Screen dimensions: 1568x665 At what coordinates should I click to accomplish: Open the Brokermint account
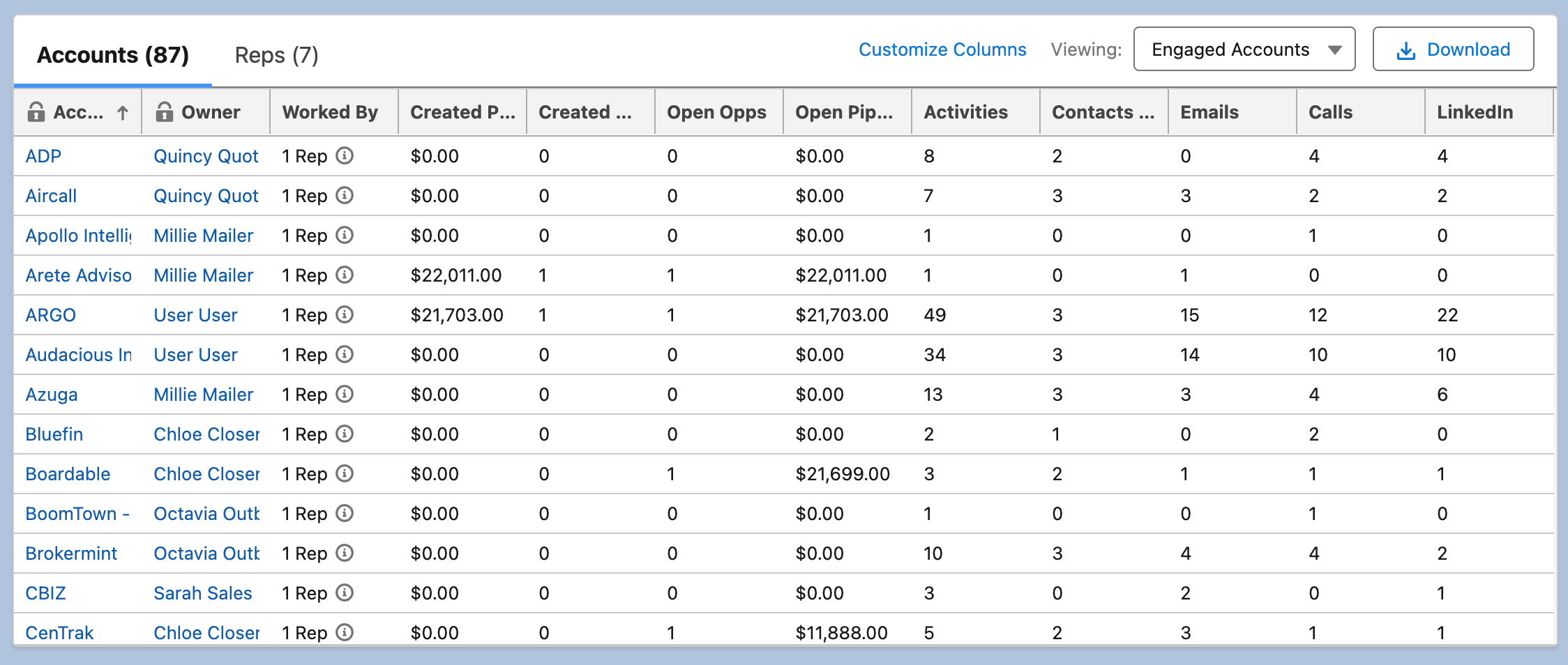pos(71,553)
